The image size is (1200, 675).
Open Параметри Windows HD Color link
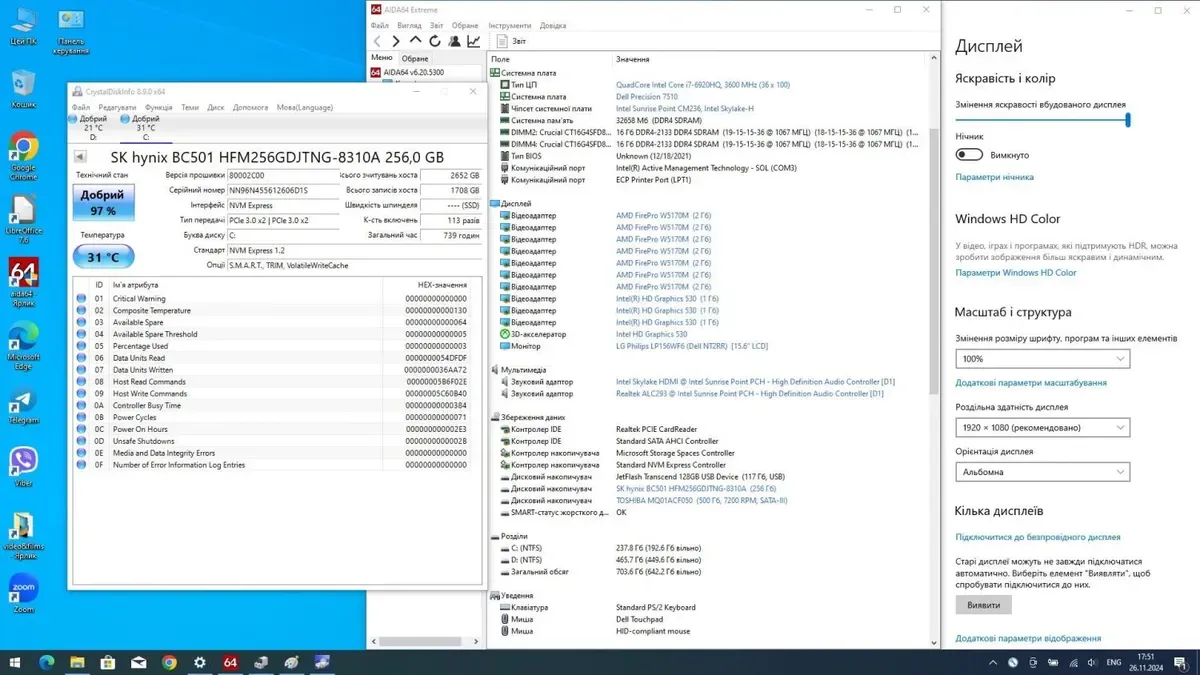point(1015,272)
